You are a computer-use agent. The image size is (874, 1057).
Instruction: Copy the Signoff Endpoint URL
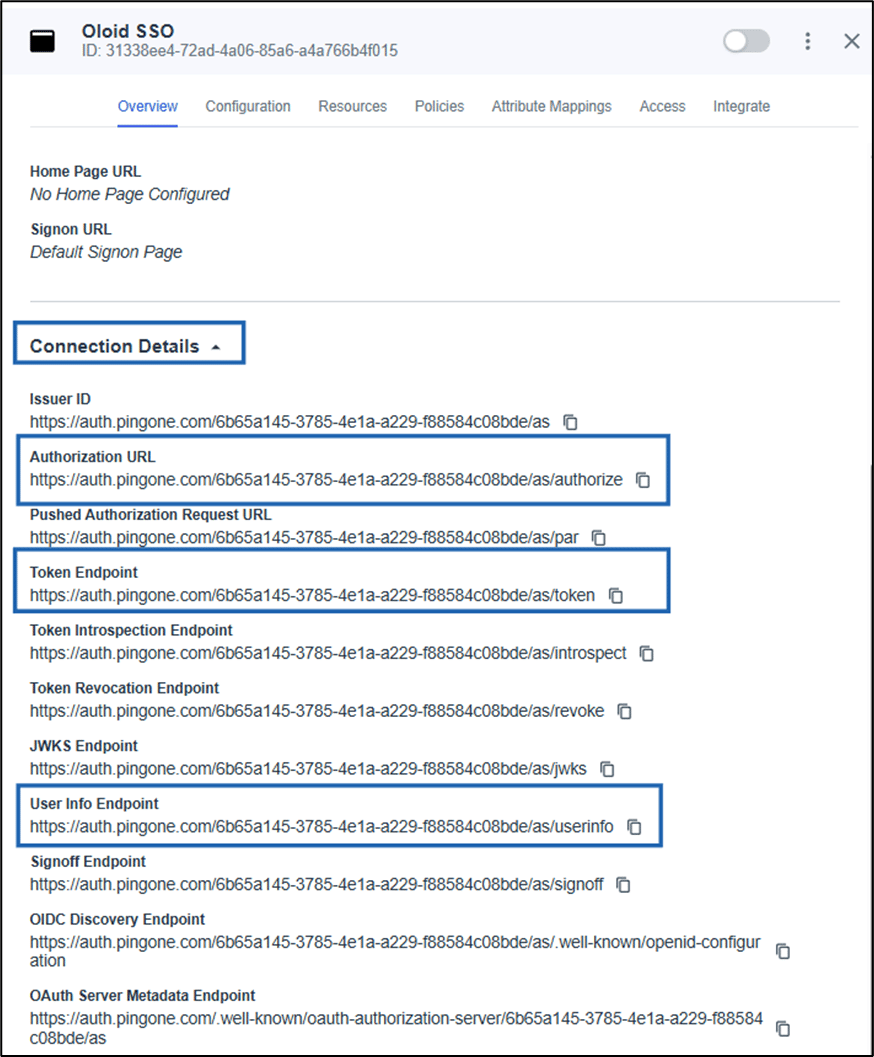623,884
